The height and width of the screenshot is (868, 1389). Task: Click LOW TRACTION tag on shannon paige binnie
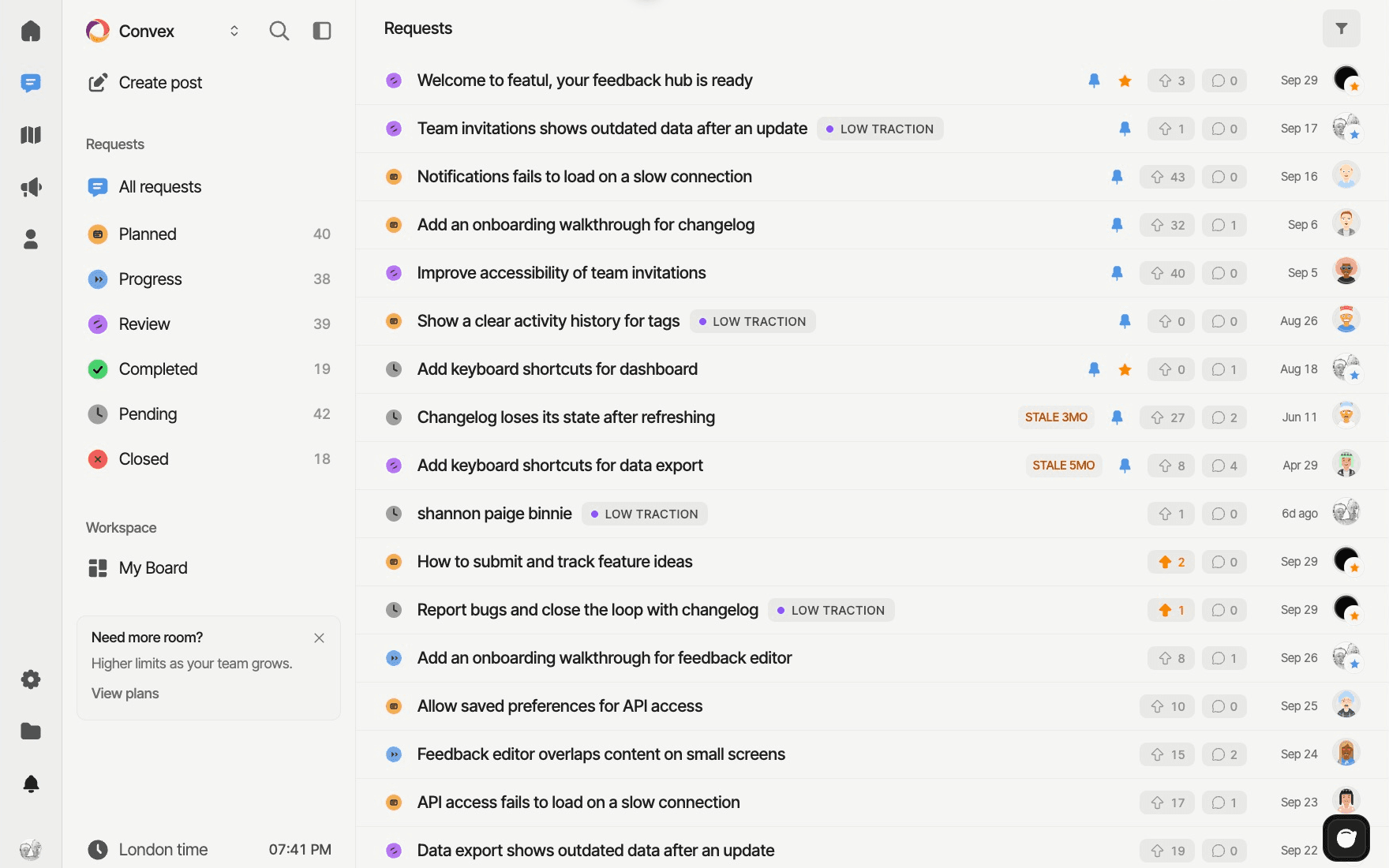[644, 514]
